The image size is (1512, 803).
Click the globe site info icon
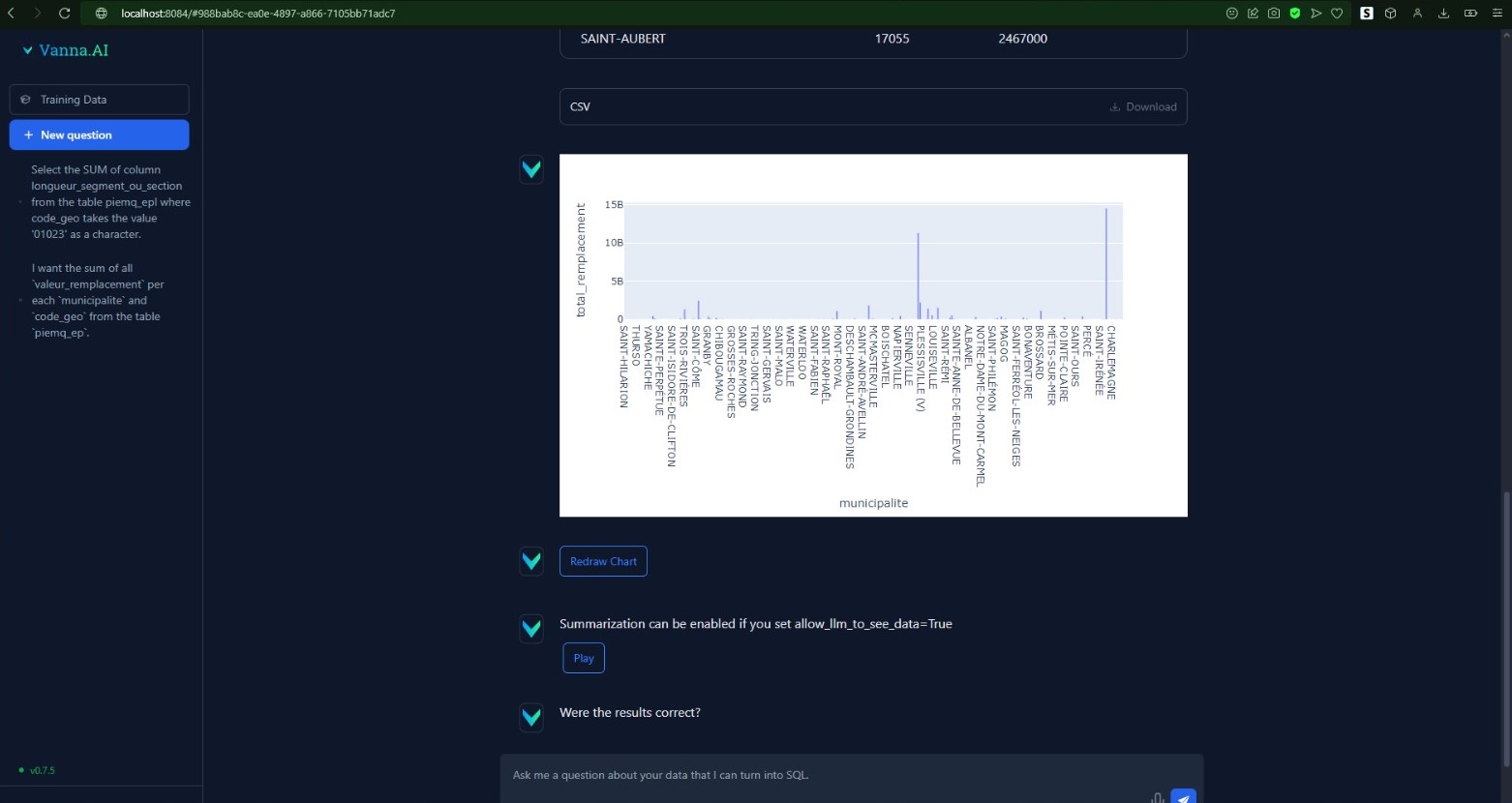point(101,14)
